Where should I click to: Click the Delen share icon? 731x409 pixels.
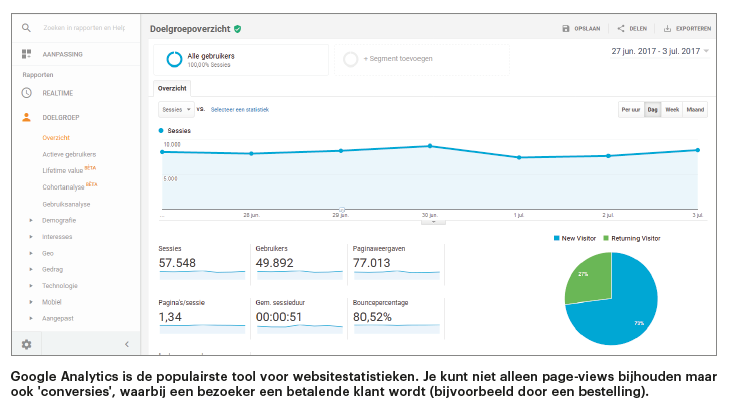click(x=621, y=29)
